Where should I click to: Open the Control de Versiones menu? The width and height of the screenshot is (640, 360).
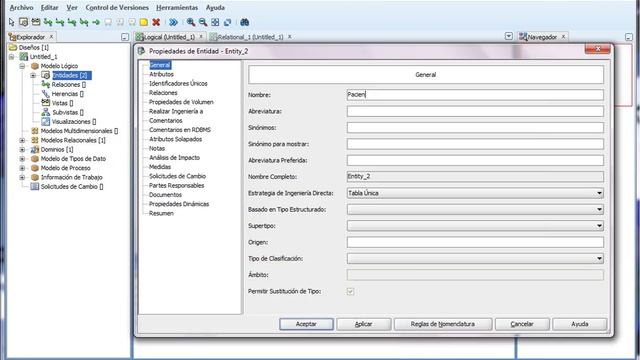tap(117, 7)
